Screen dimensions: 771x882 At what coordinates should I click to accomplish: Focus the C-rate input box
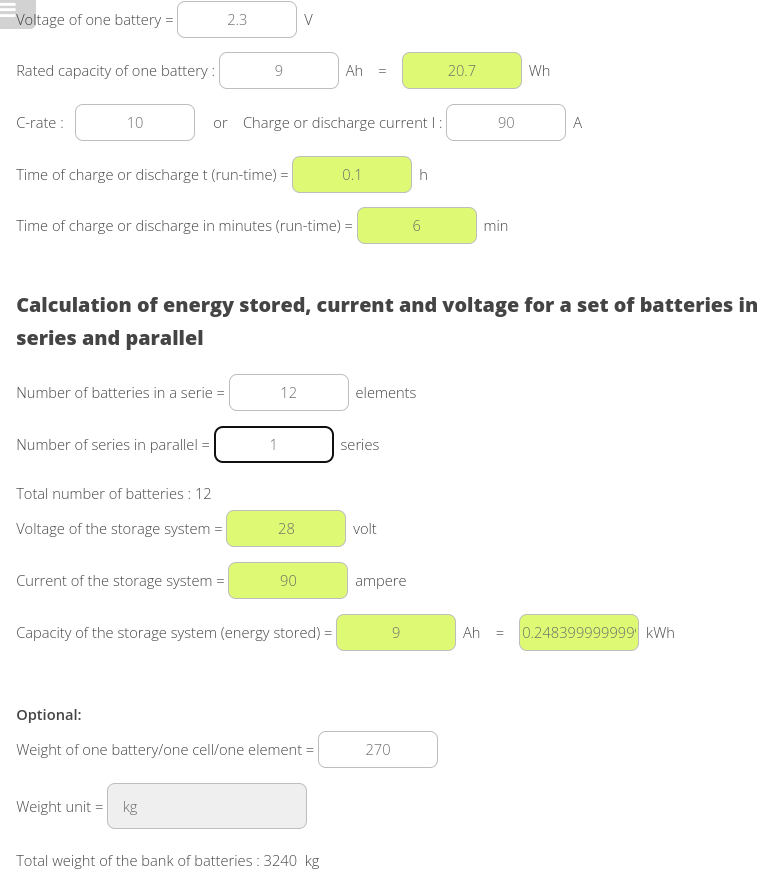[135, 123]
